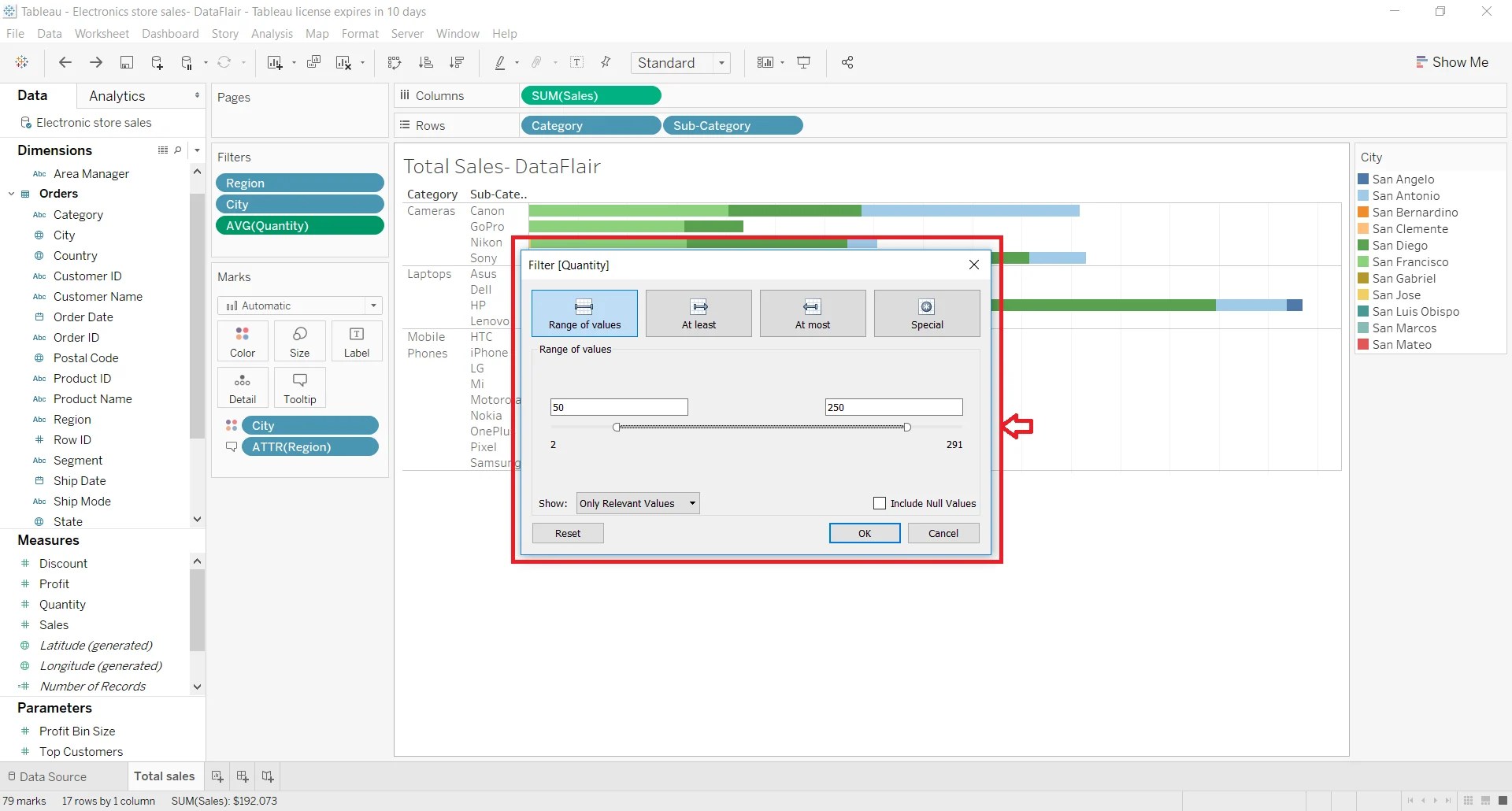Open the Analysis menu
Screen dimensions: 1512x811
(x=272, y=34)
